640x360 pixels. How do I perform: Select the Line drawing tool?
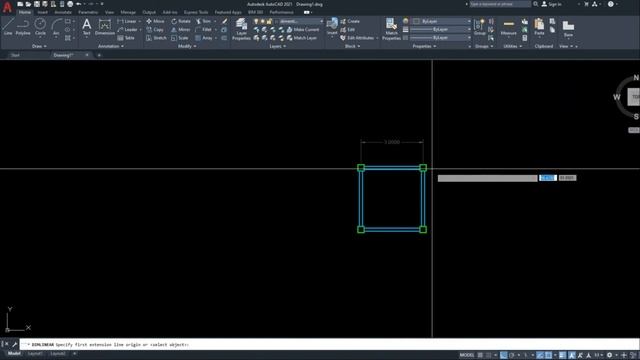(x=8, y=27)
